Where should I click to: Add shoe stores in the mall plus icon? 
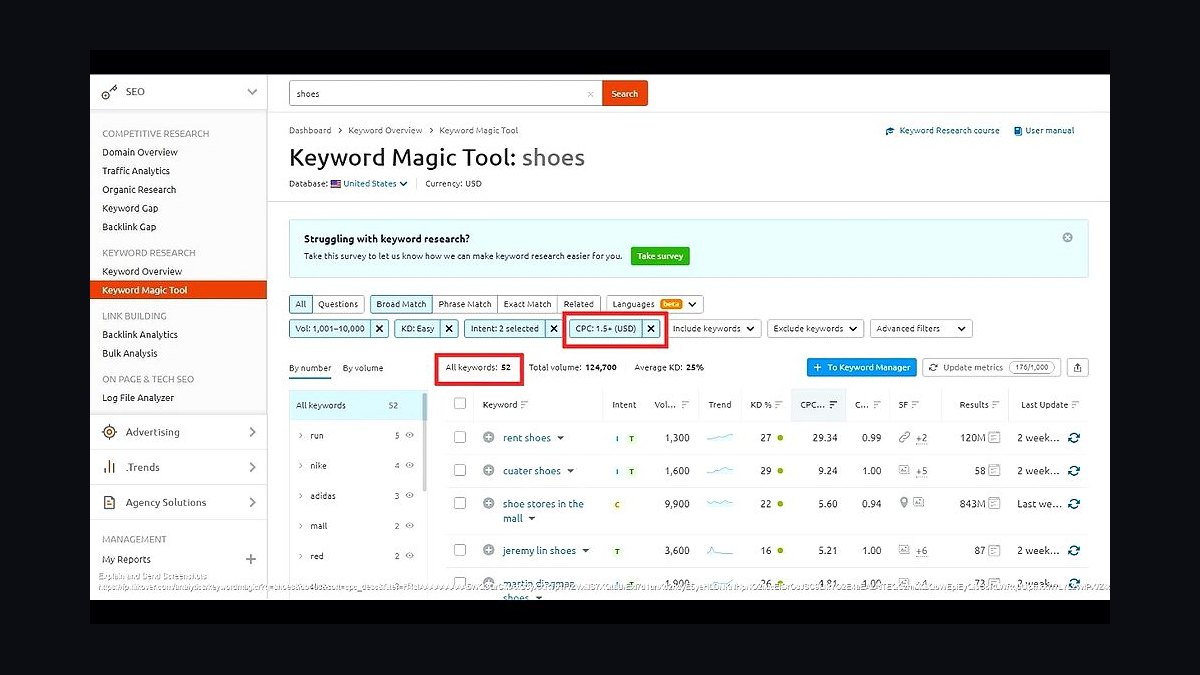(x=489, y=504)
